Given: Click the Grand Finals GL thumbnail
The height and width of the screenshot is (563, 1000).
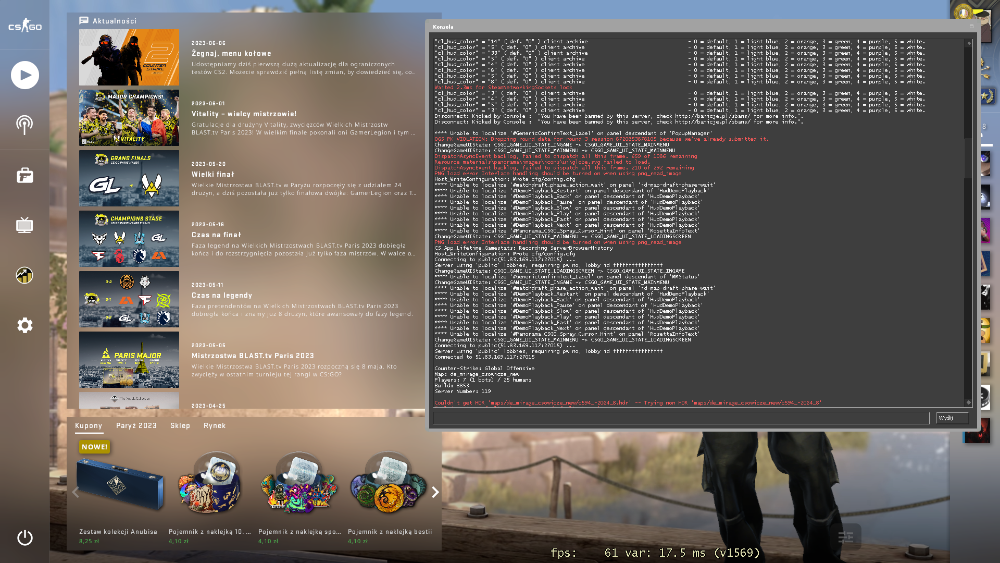Looking at the screenshot, I should [129, 178].
